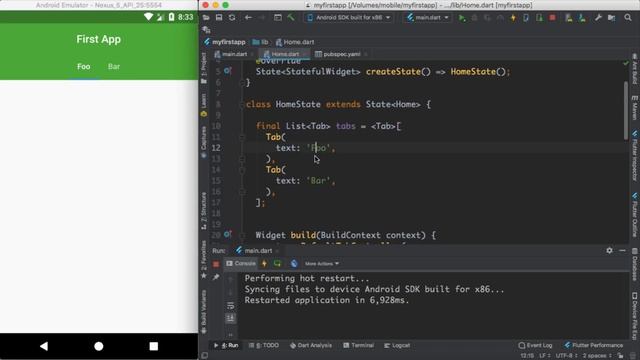Image resolution: width=640 pixels, height=360 pixels.
Task: Click the pin tab icon in Run panel
Action: click(216, 278)
